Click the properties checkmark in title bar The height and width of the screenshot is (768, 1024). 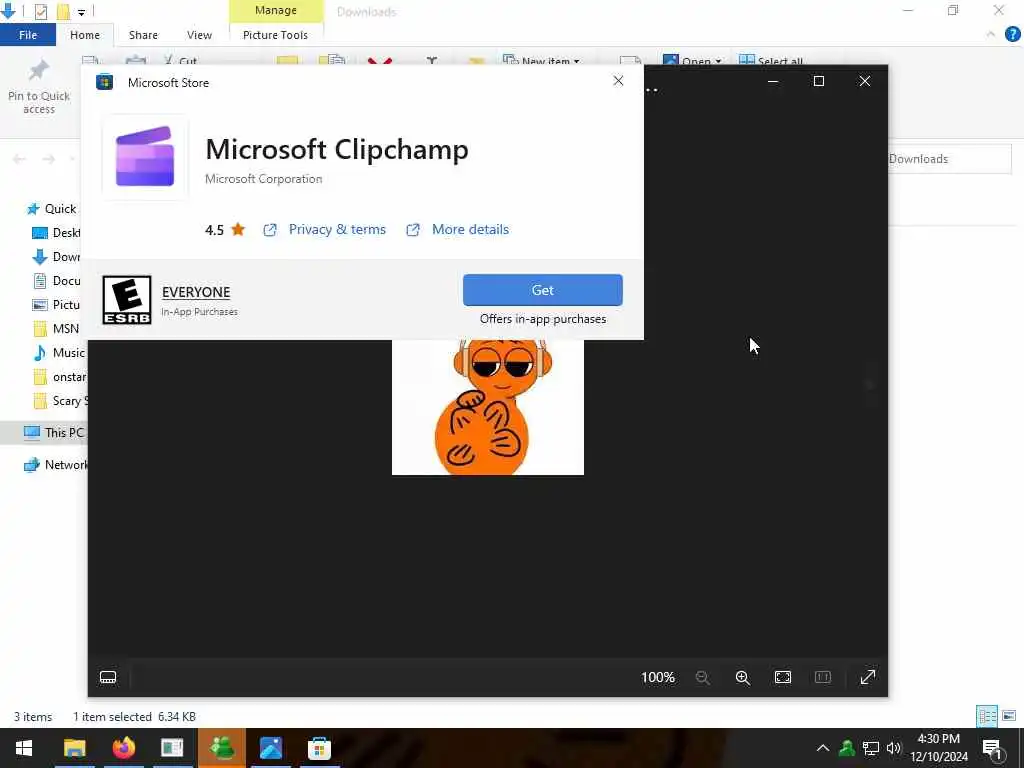[41, 11]
